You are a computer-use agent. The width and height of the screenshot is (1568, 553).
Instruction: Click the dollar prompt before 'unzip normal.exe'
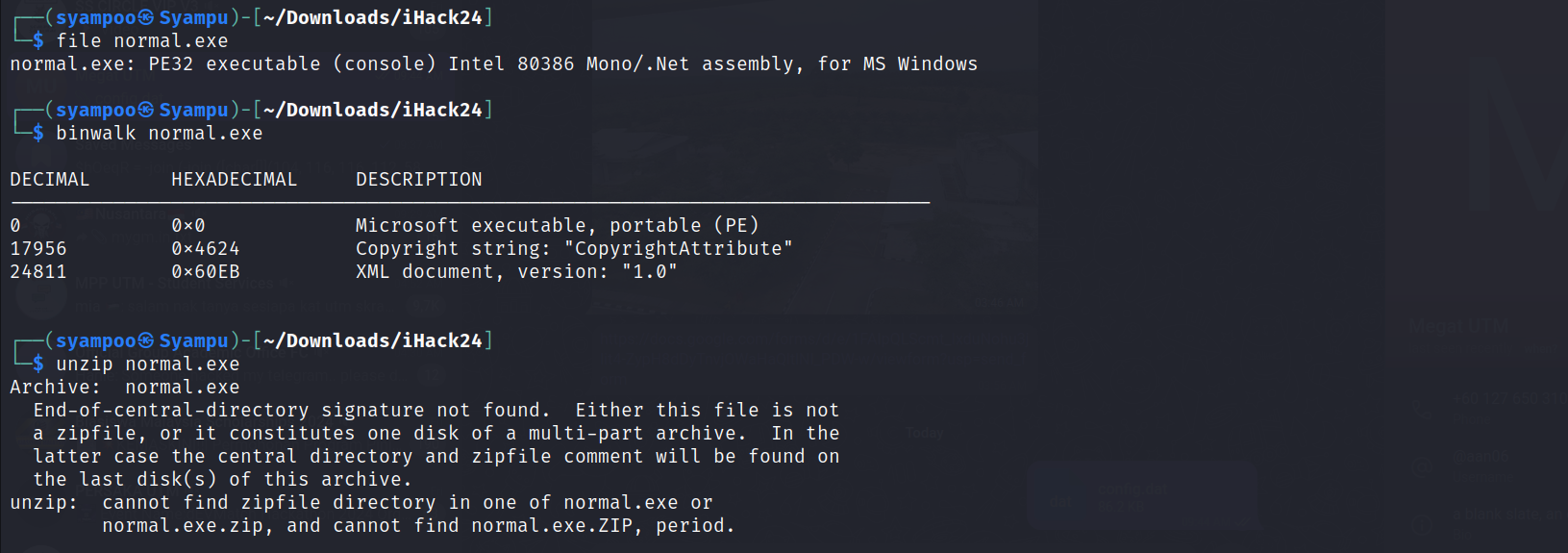pos(38,364)
